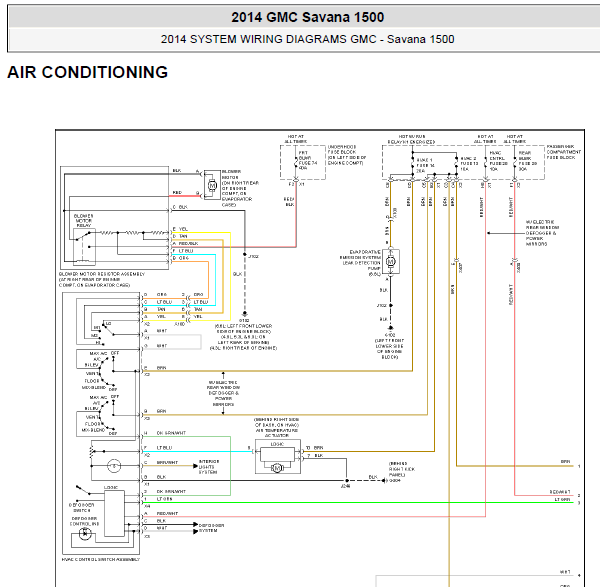
Task: Click the vertical "RED/BLK" label below underhood fuse block
Action: (x=289, y=202)
